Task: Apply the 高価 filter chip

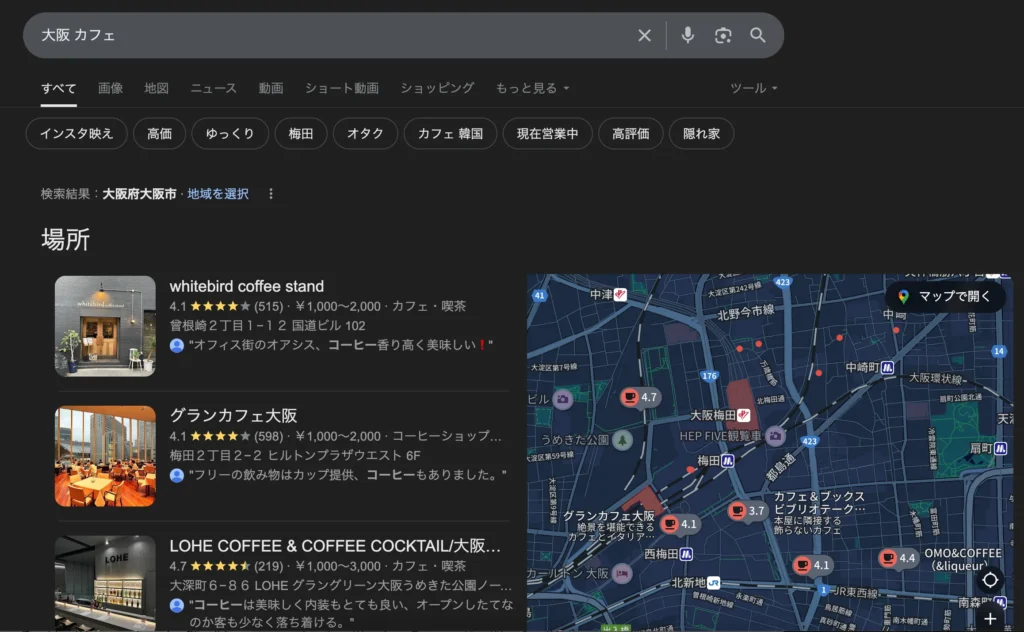Action: tap(159, 134)
